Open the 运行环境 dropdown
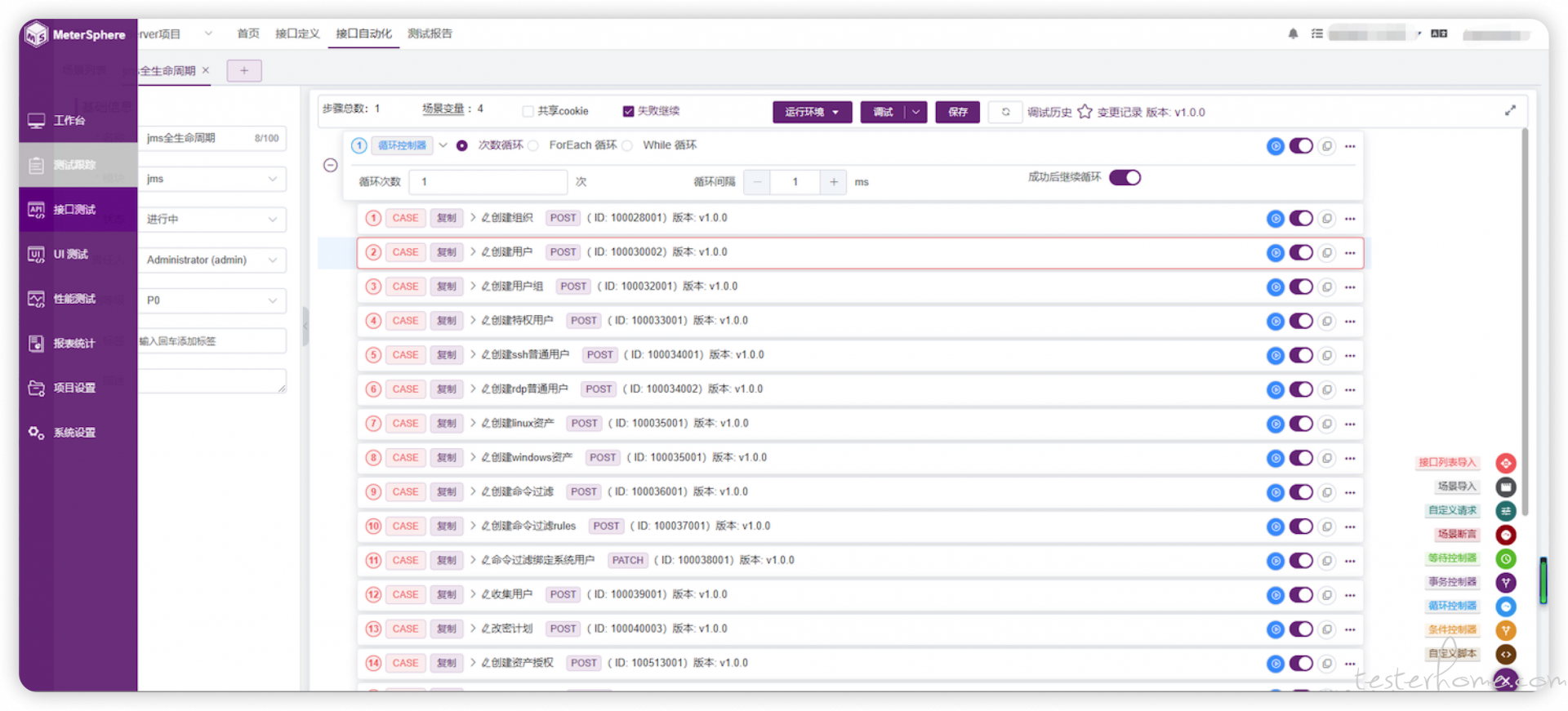This screenshot has height=711, width=1568. [812, 112]
